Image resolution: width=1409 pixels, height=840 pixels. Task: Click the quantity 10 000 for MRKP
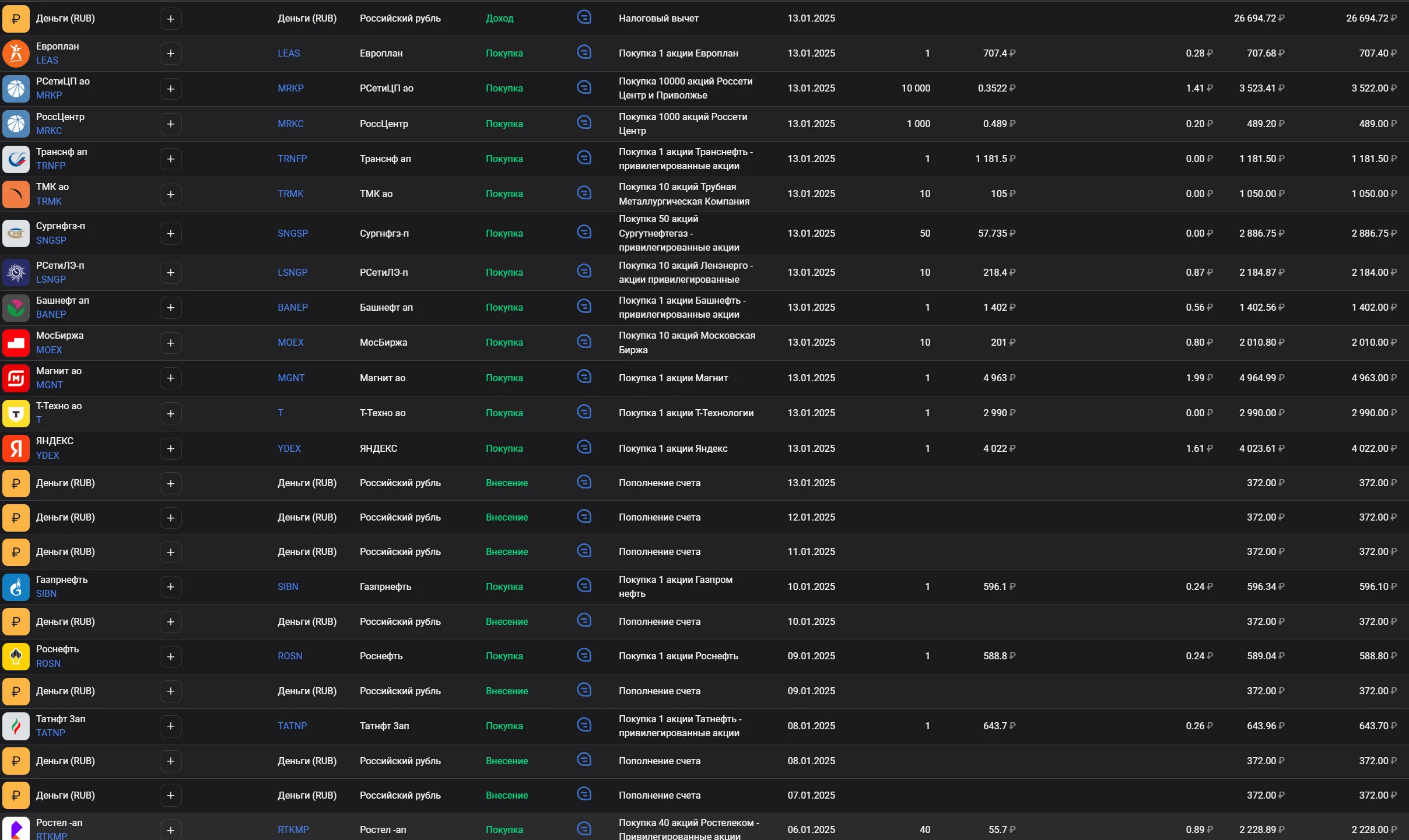click(x=916, y=88)
